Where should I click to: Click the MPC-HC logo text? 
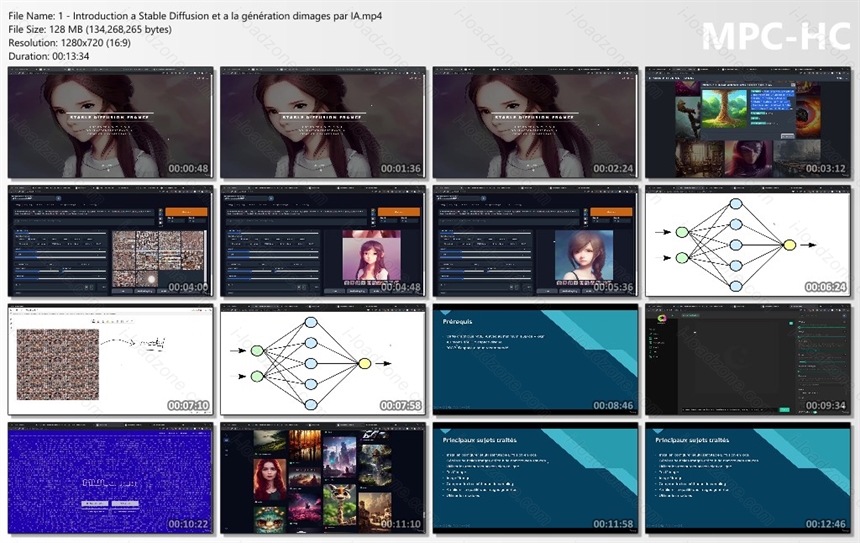click(x=776, y=36)
